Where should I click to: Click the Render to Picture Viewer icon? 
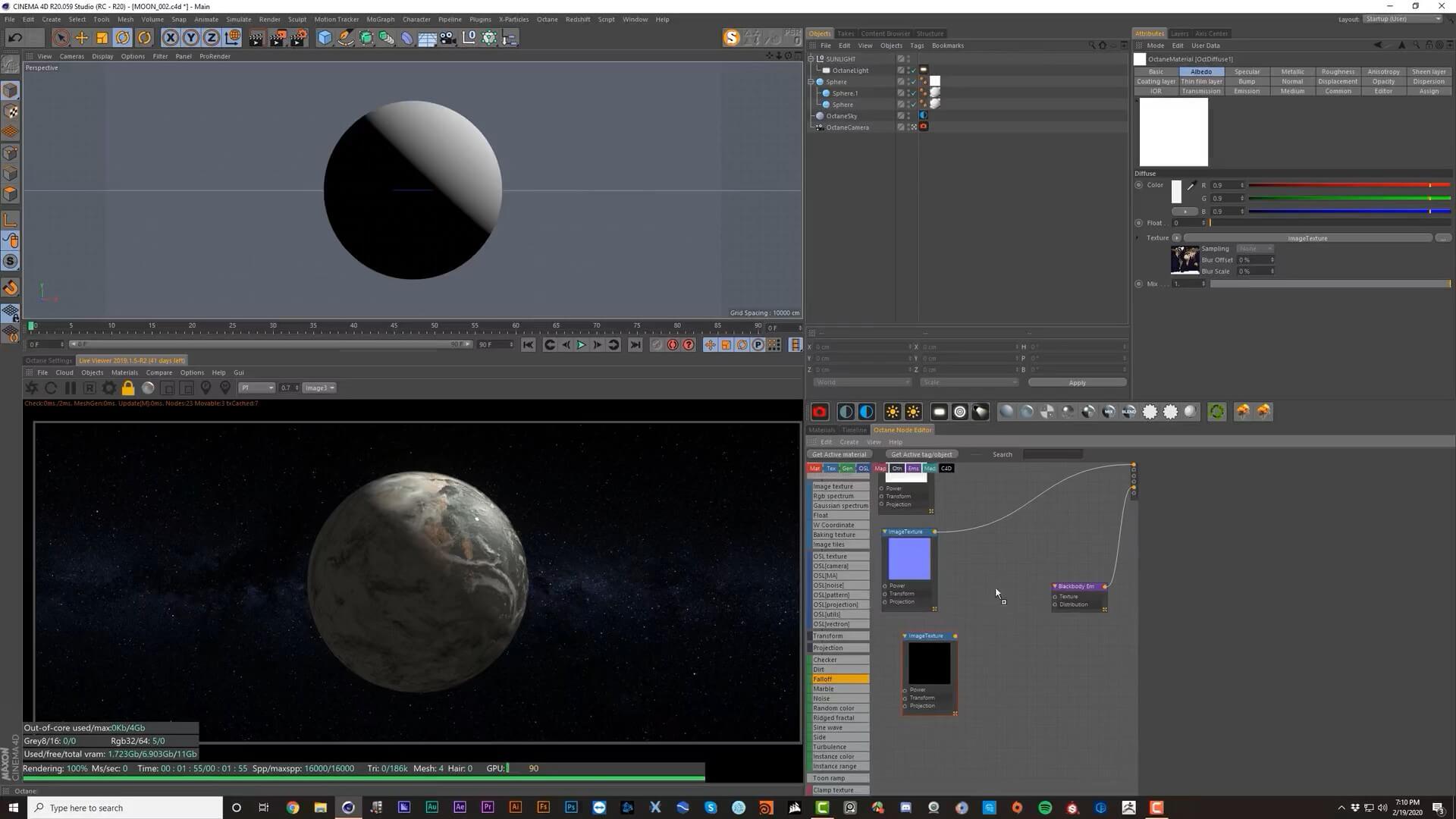(278, 37)
